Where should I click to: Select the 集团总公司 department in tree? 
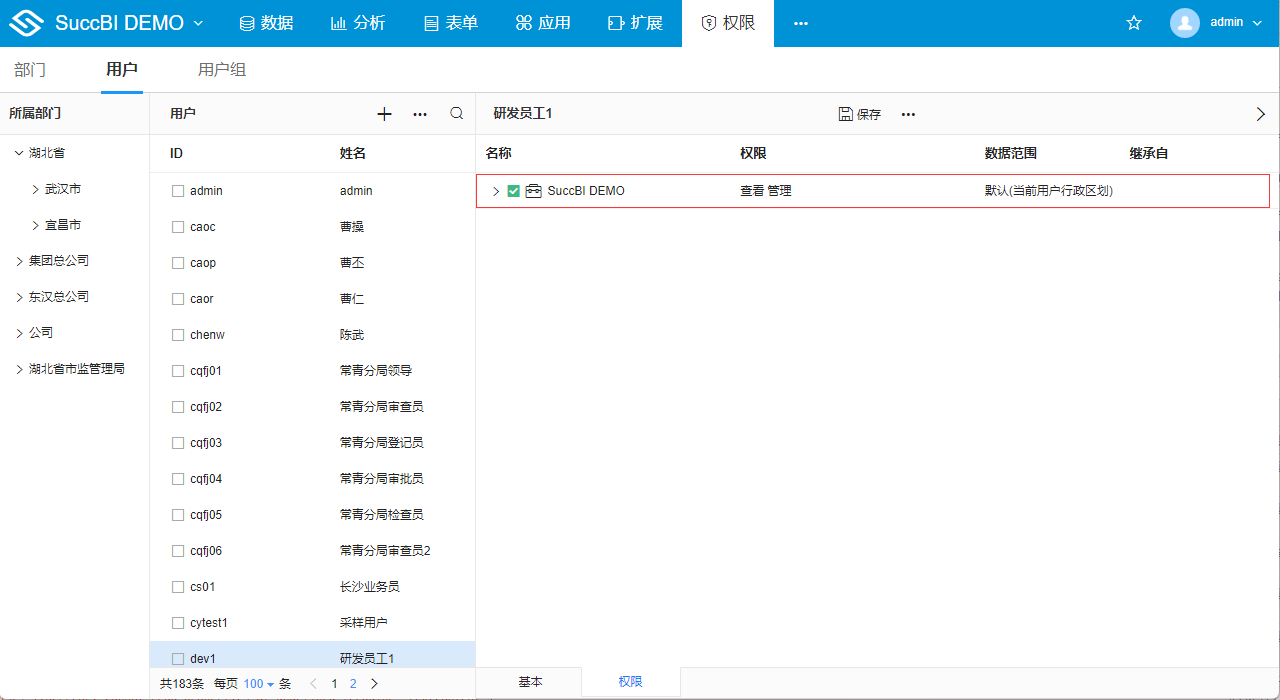click(59, 261)
